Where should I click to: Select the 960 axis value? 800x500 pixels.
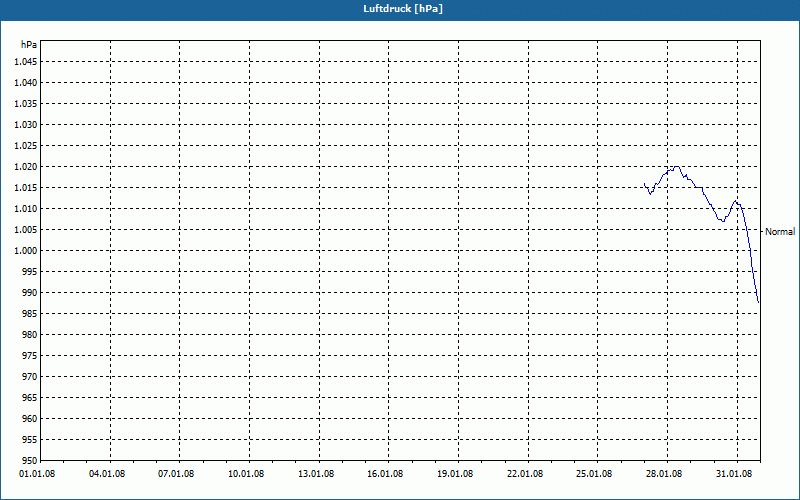(30, 419)
